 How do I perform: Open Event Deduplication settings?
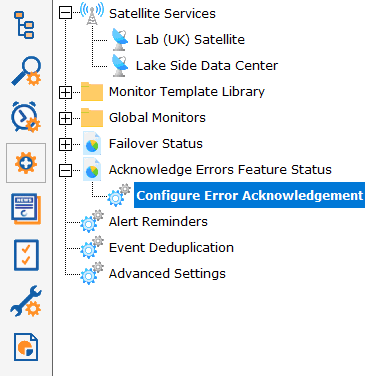click(171, 248)
